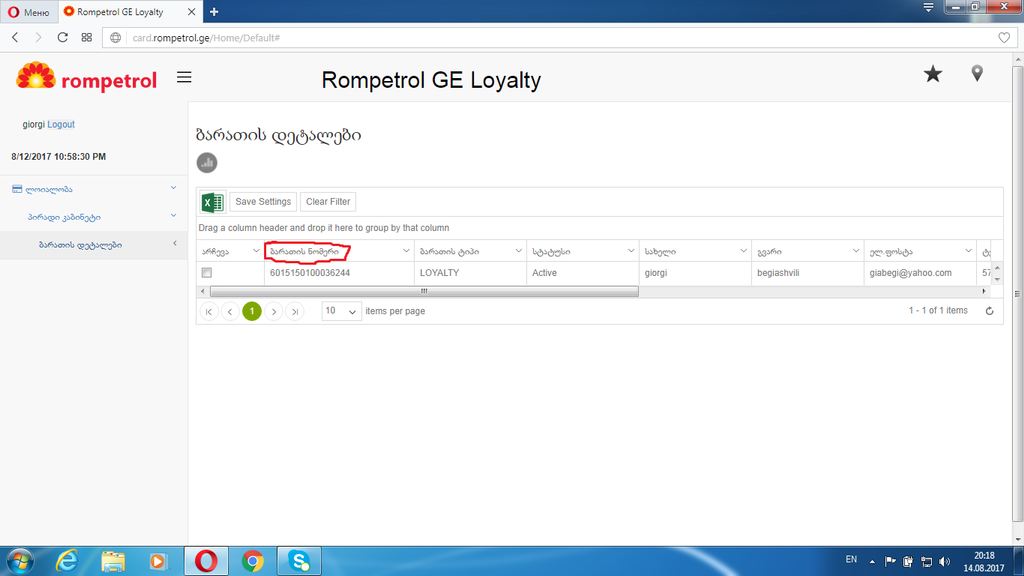The height and width of the screenshot is (576, 1024).
Task: Click the gray chart icon under heading
Action: [x=207, y=163]
